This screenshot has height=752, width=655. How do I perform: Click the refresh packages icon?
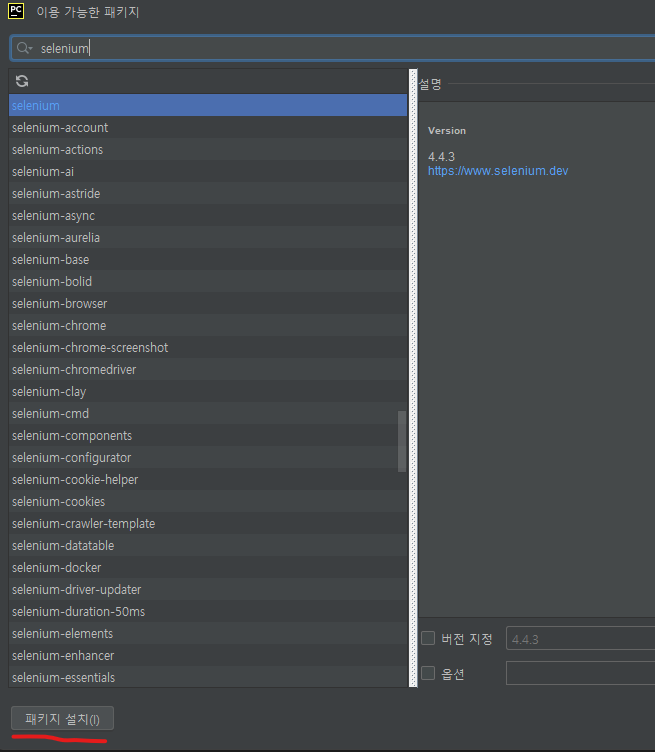coord(22,81)
